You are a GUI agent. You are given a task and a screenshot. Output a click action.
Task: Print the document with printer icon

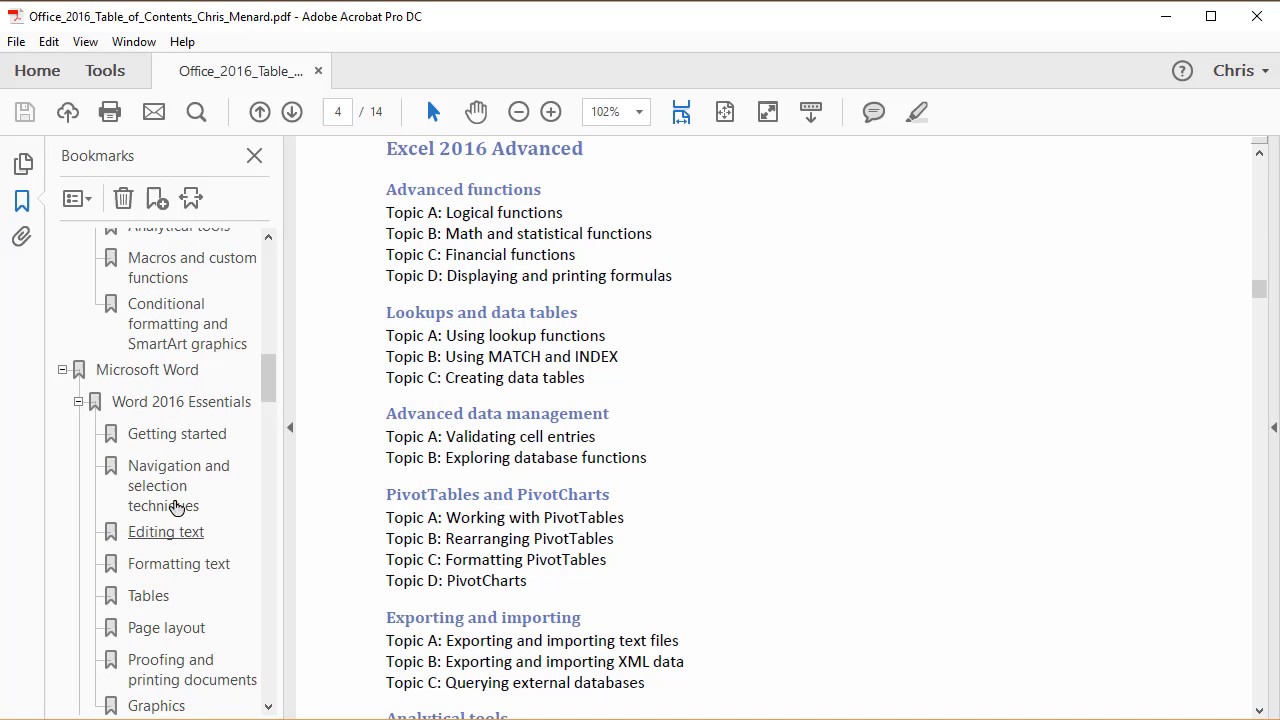110,112
